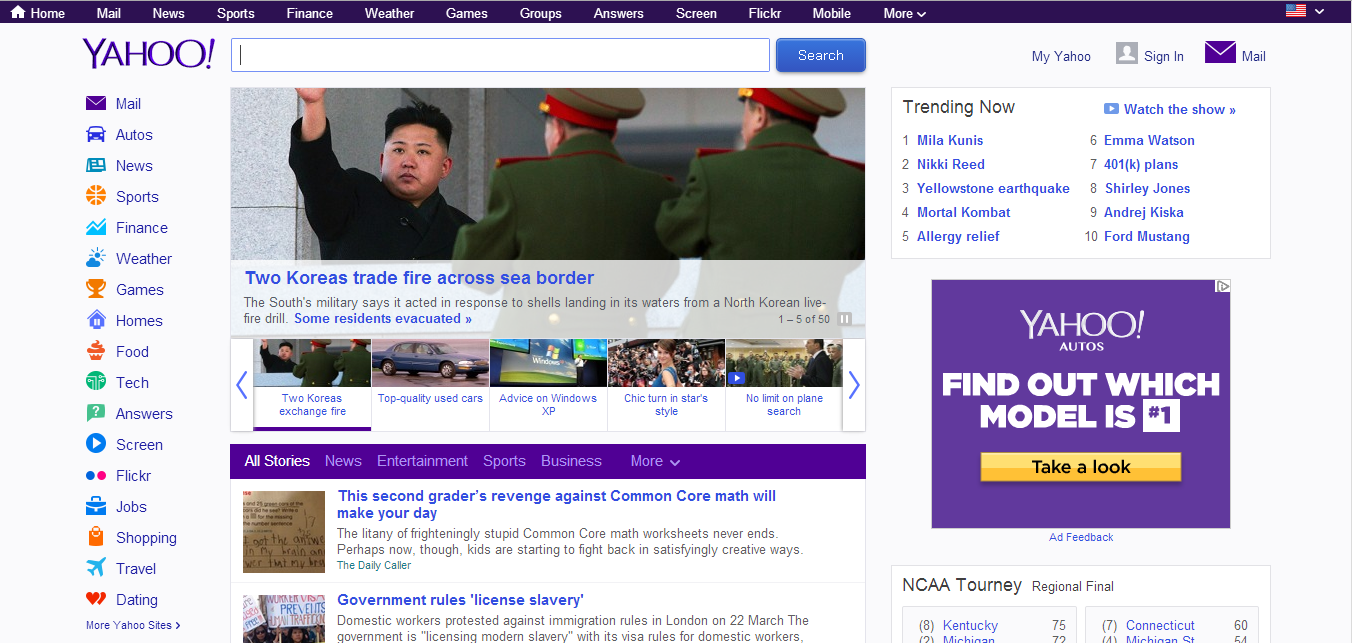
Task: Open the Sports basketball icon
Action: click(x=96, y=197)
